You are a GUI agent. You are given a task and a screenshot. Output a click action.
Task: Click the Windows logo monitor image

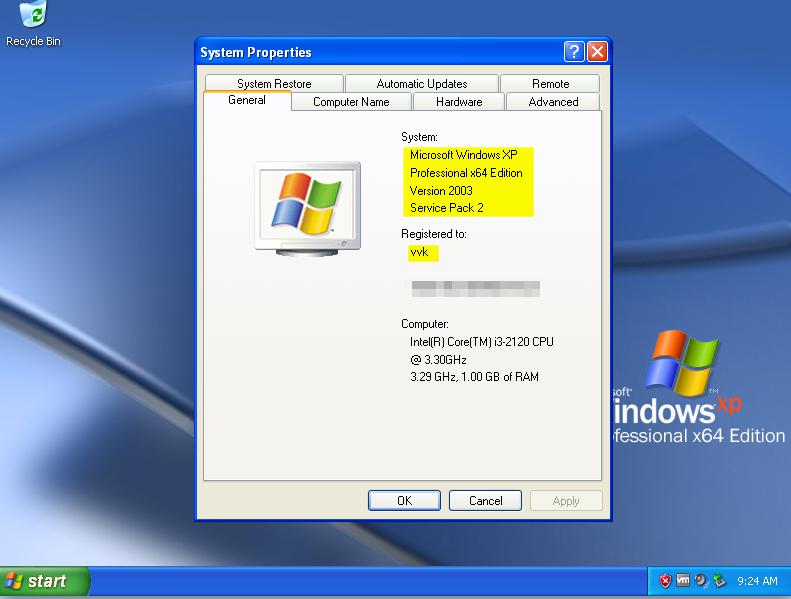pos(308,208)
